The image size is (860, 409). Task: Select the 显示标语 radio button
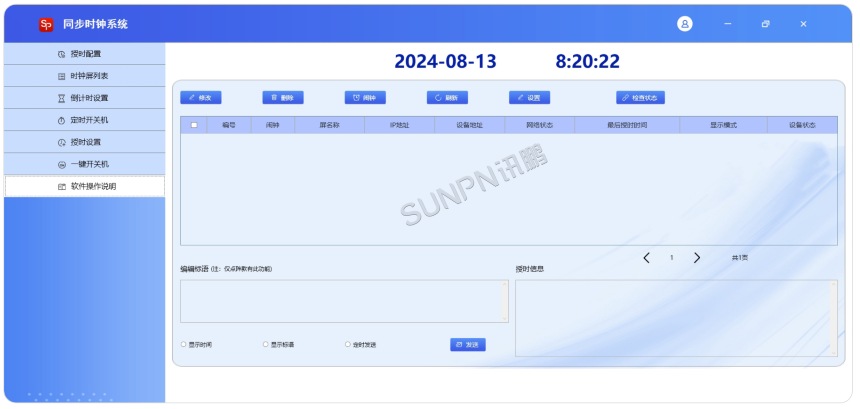pyautogui.click(x=266, y=344)
